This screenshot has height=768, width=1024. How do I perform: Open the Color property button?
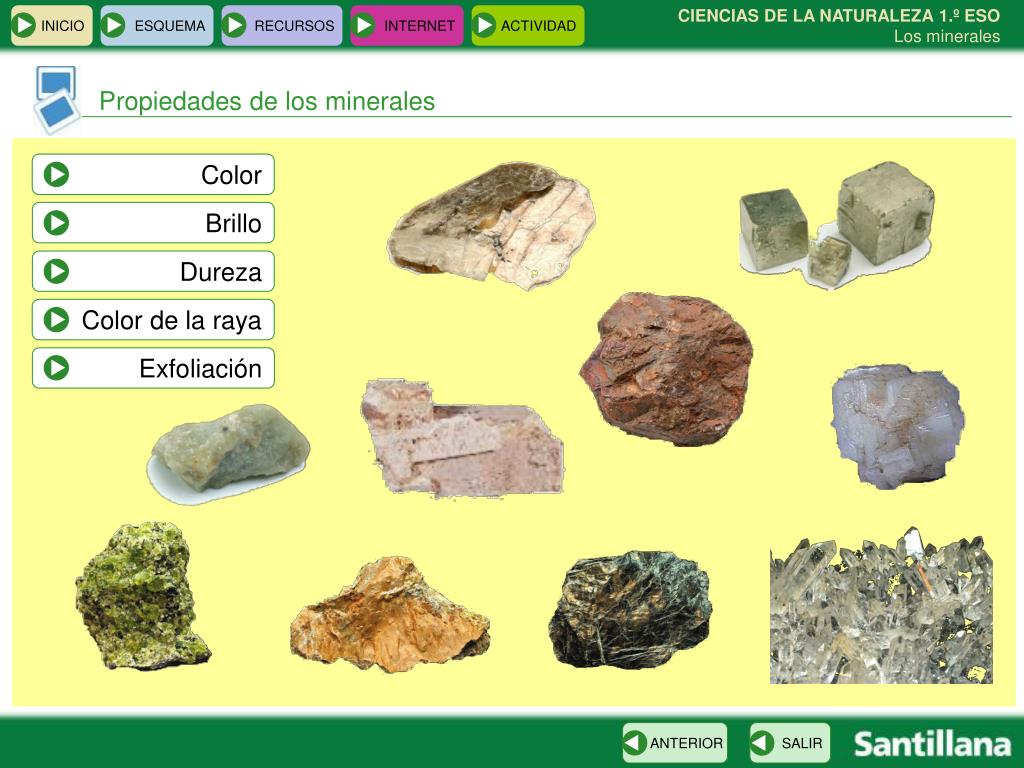click(x=153, y=174)
